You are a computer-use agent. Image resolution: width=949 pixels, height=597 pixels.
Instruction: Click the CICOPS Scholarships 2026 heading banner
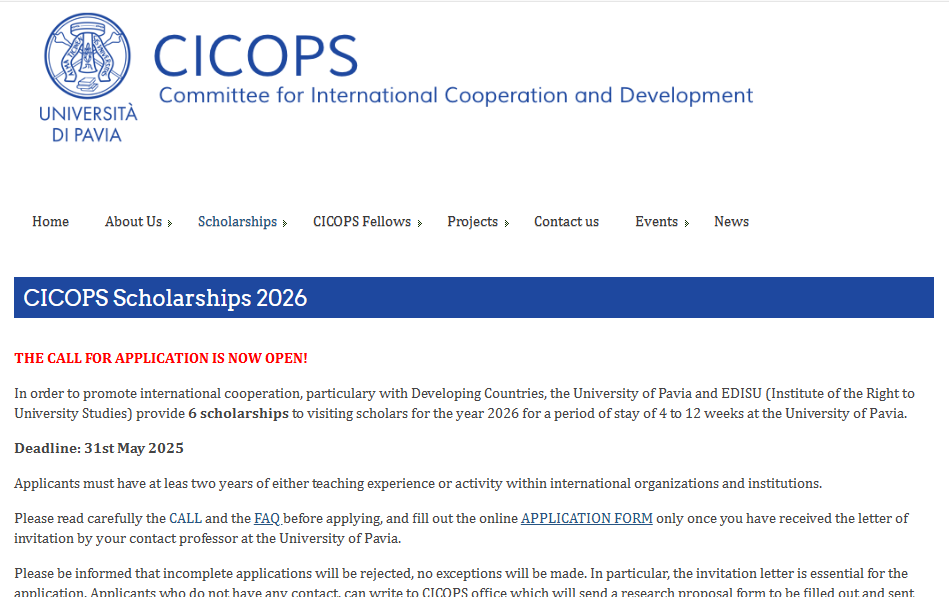(474, 297)
